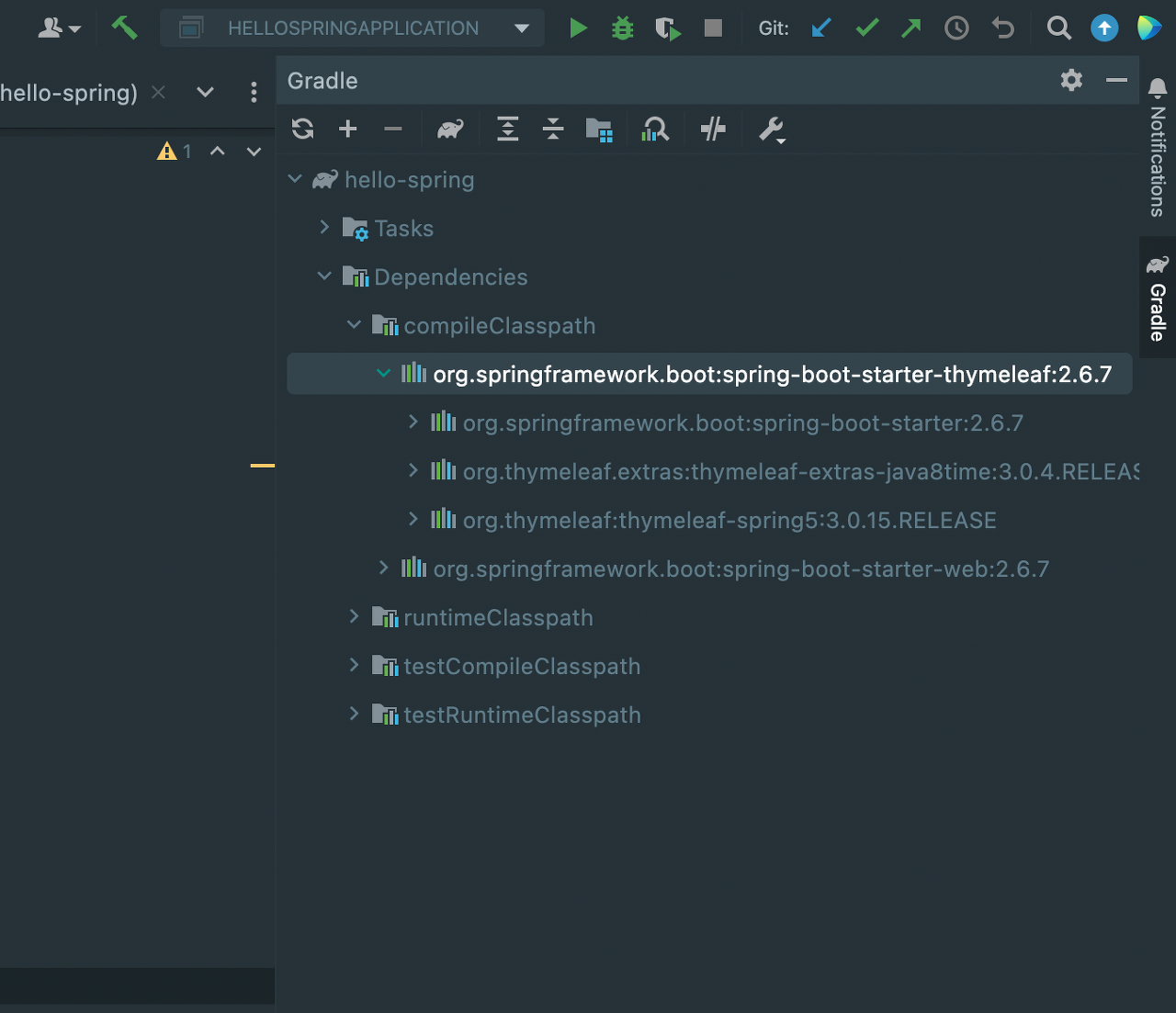Select the Gradle side tab
1176x1013 pixels.
[1158, 298]
